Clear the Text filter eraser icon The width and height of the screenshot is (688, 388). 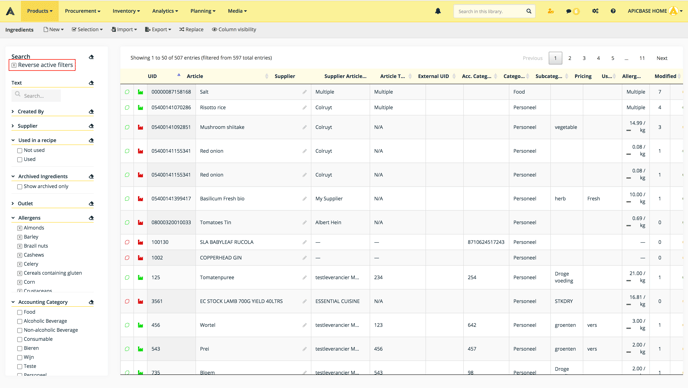(x=91, y=83)
